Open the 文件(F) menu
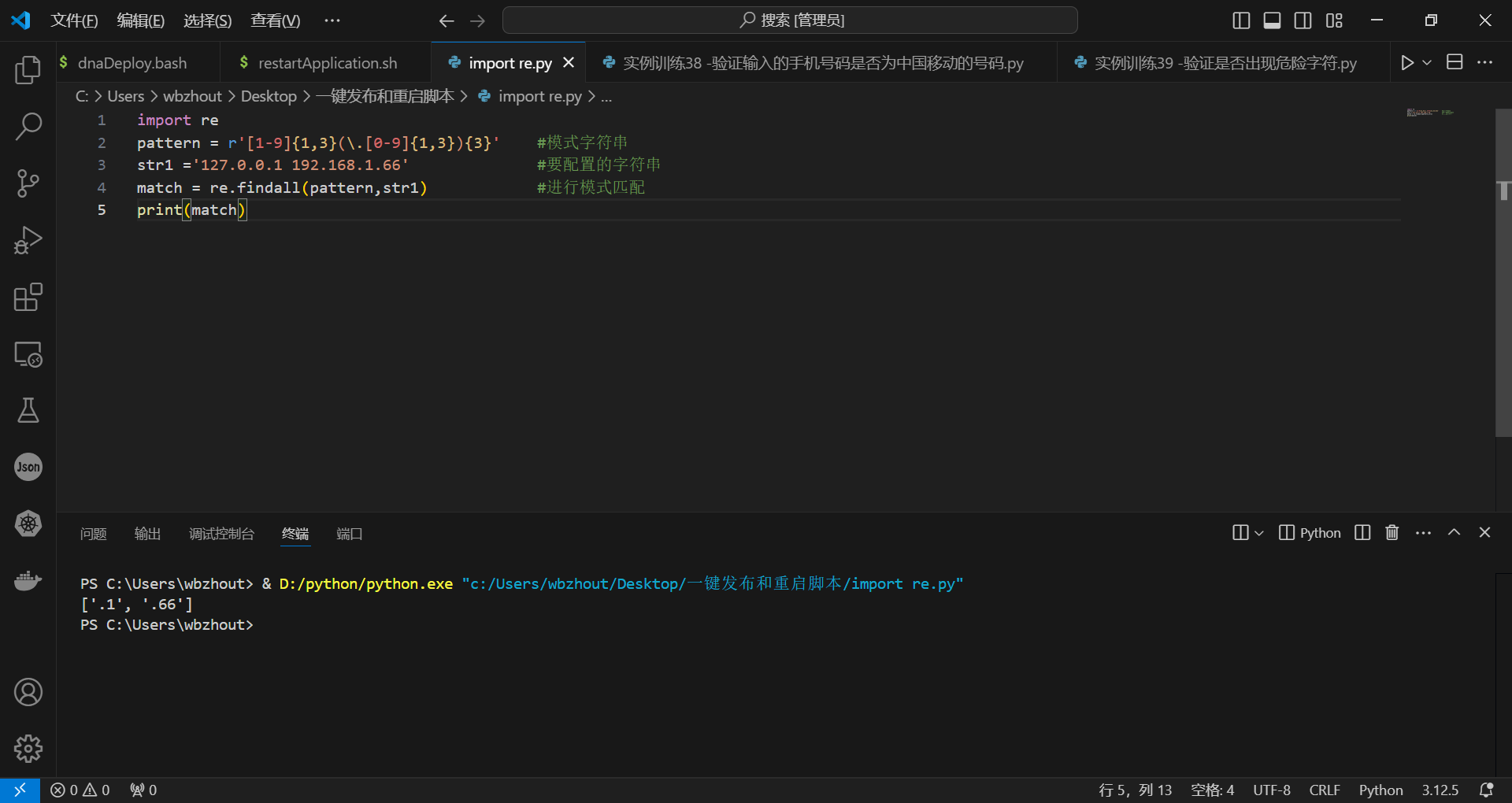This screenshot has width=1512, height=803. pyautogui.click(x=74, y=20)
